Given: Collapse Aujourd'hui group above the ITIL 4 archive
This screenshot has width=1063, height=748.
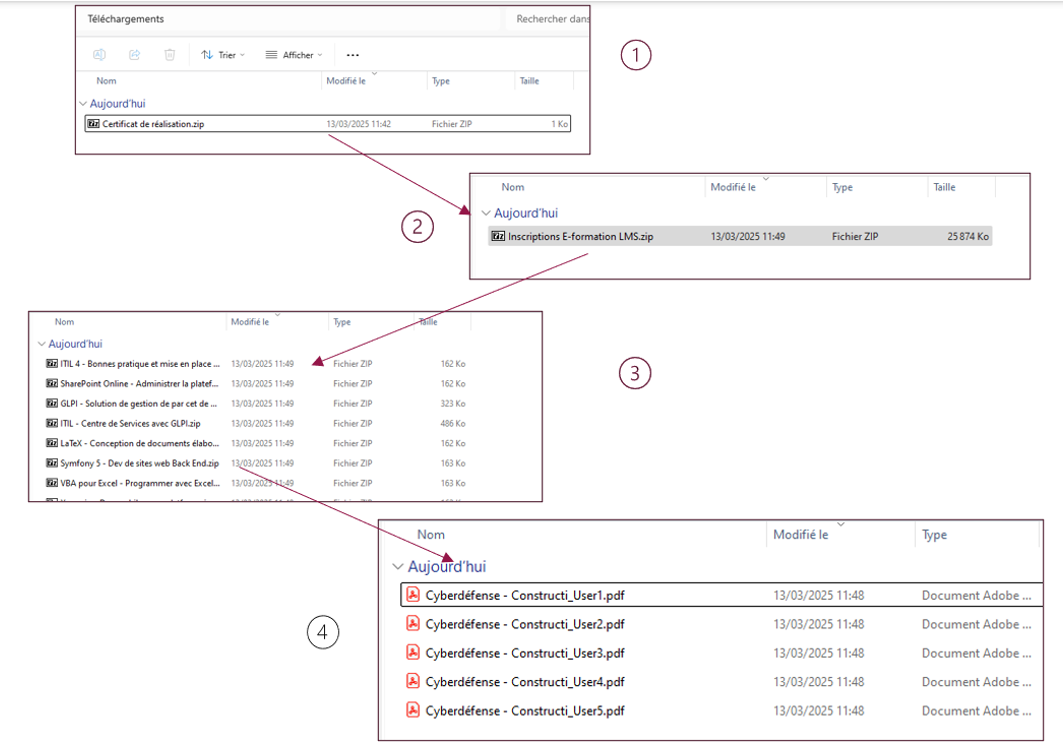Looking at the screenshot, I should [x=41, y=344].
